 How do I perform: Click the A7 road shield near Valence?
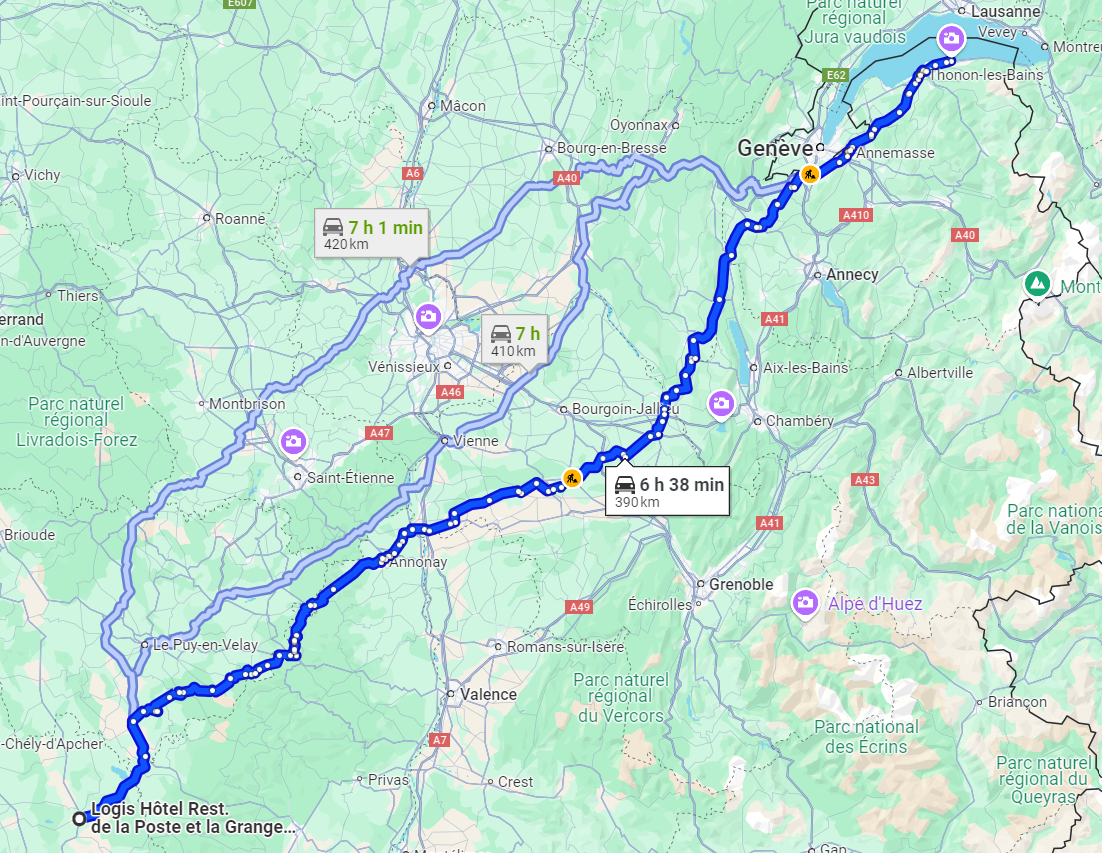(x=439, y=740)
